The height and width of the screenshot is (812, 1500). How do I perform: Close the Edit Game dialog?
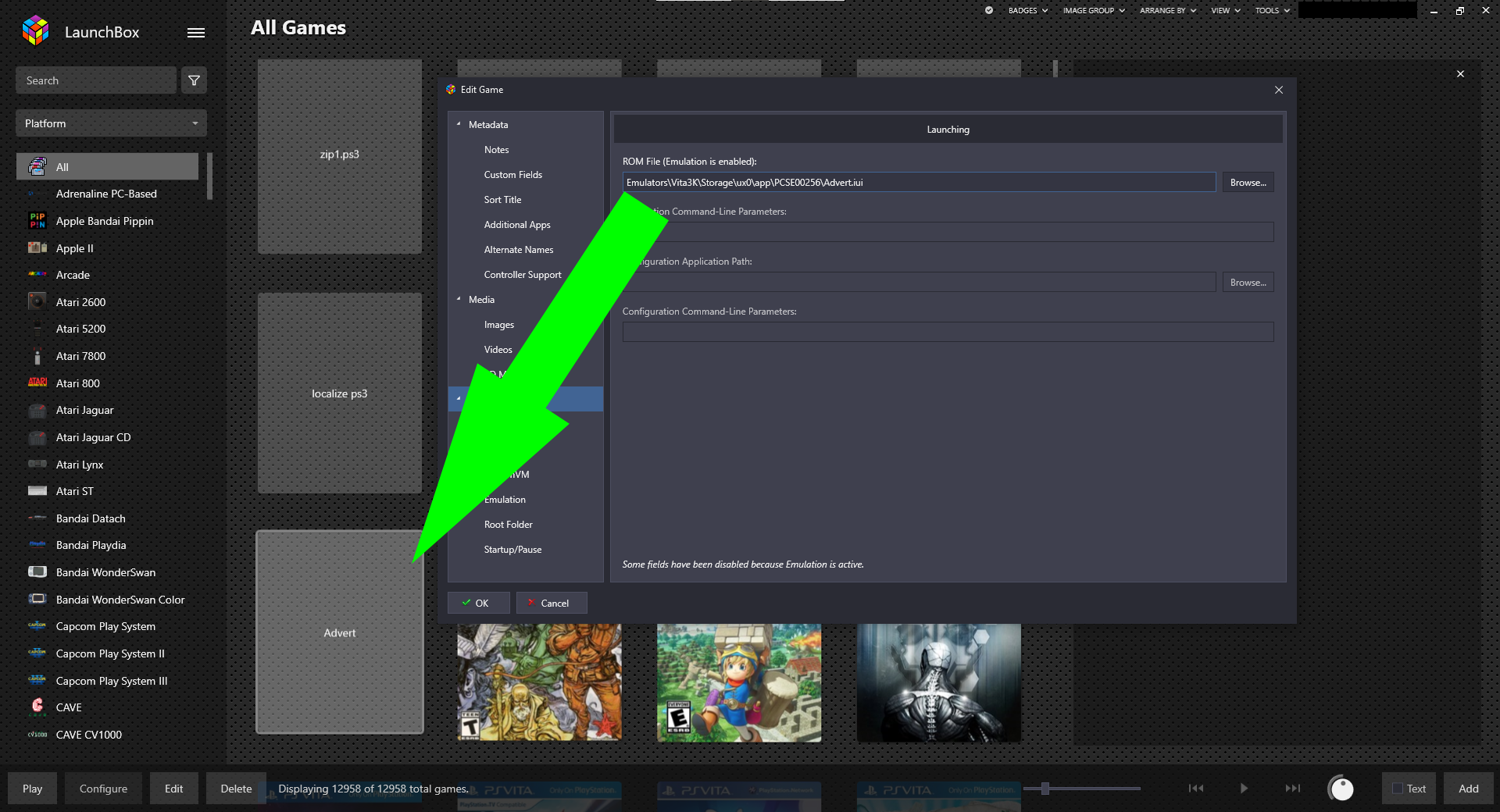point(1279,90)
